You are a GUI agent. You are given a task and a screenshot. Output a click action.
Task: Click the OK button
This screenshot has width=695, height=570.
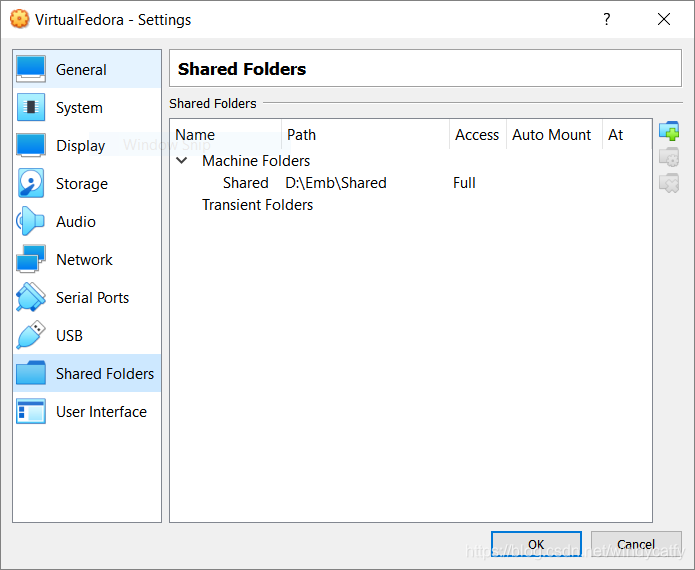pyautogui.click(x=536, y=544)
